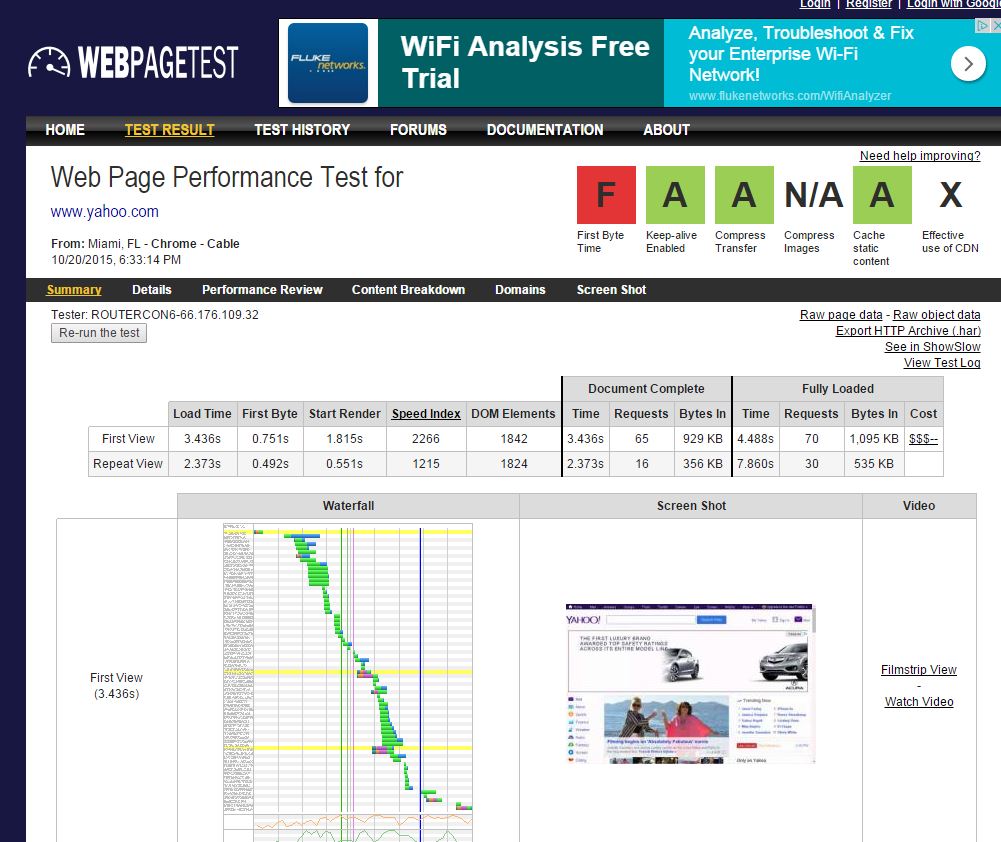The width and height of the screenshot is (1001, 842).
Task: Click the WEBPAGETEST logo text
Action: [158, 63]
